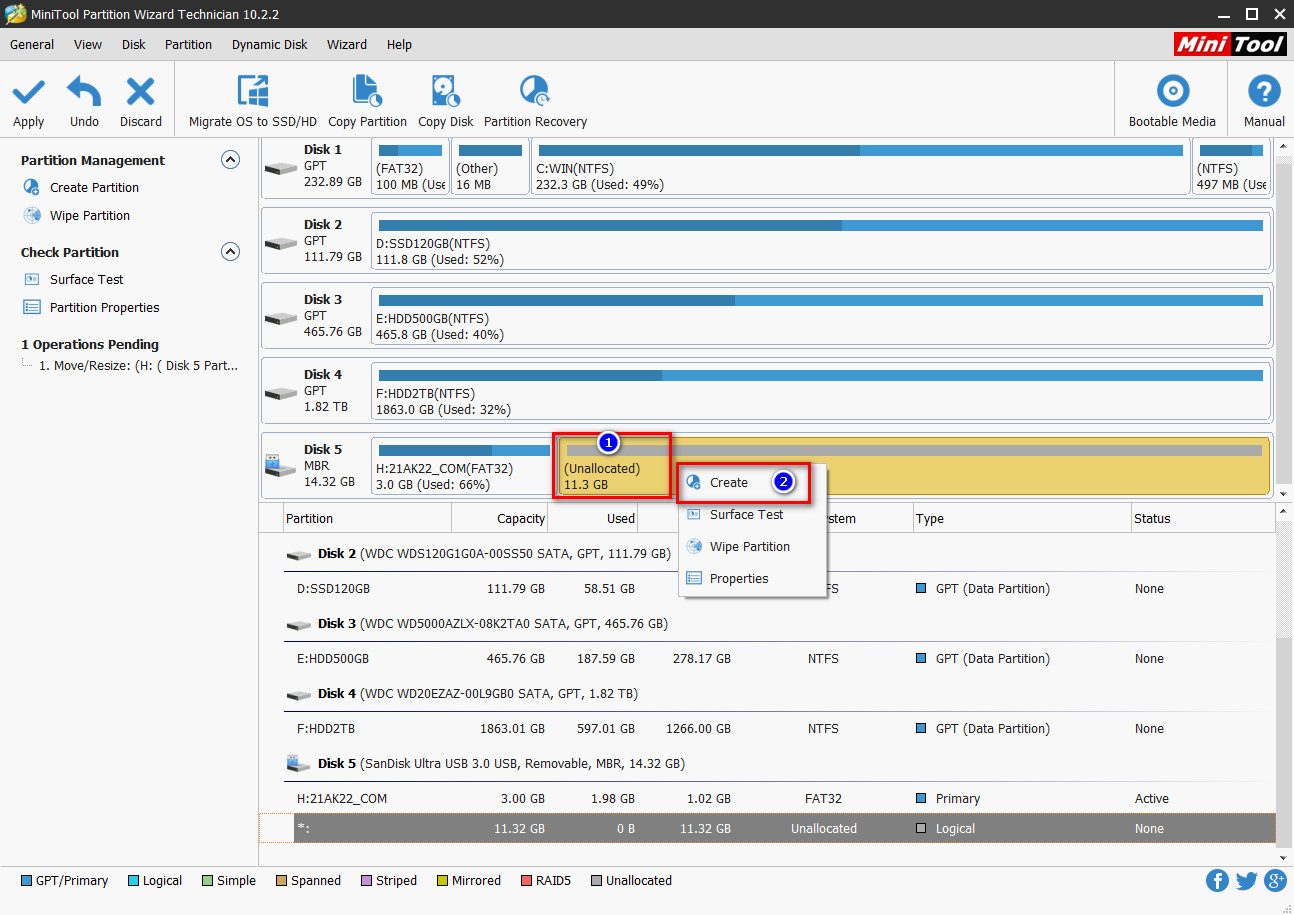Viewport: 1294px width, 915px height.
Task: Select the Disk 3 drive icon
Action: pos(280,318)
